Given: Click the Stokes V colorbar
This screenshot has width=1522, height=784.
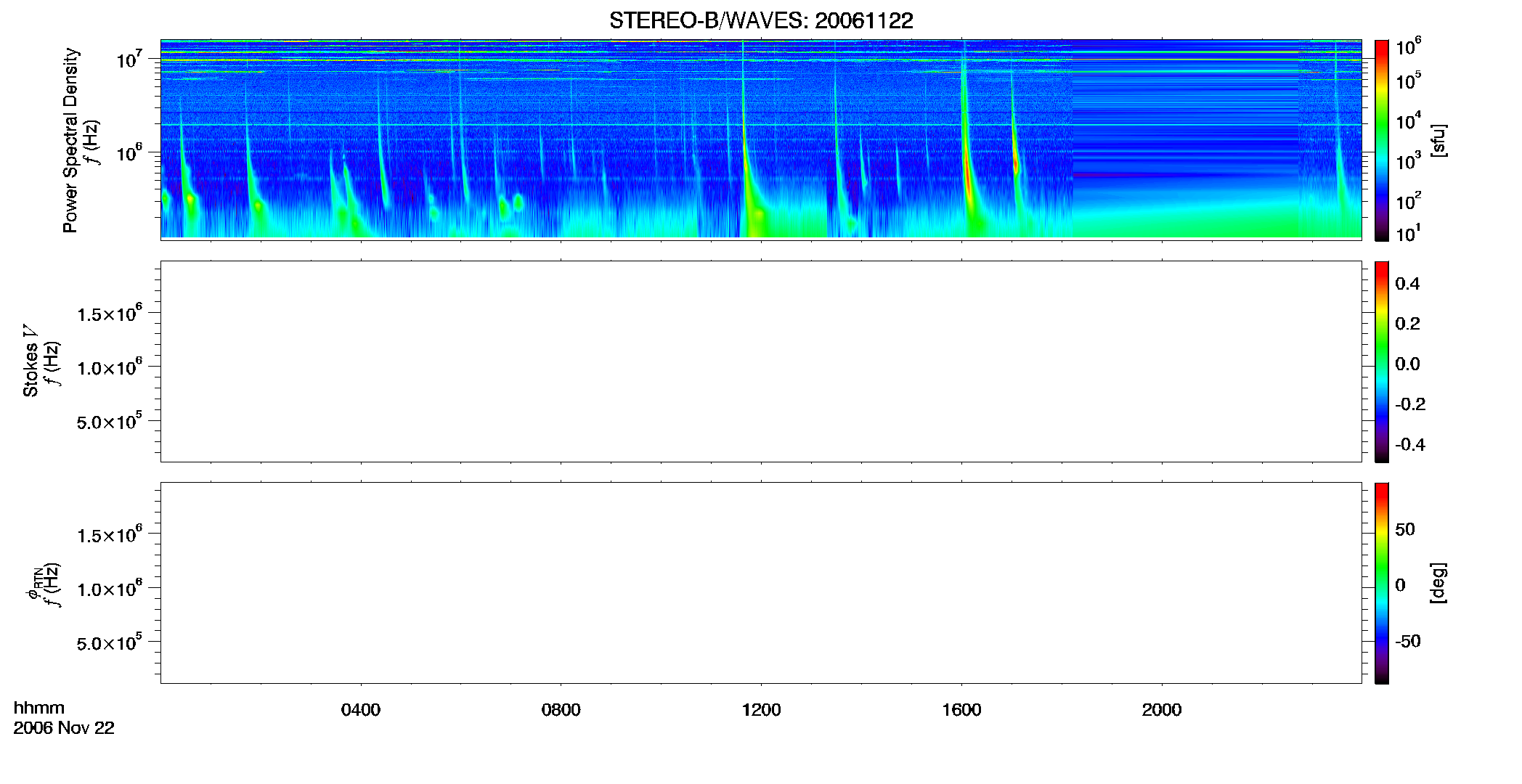Looking at the screenshot, I should tap(1381, 362).
